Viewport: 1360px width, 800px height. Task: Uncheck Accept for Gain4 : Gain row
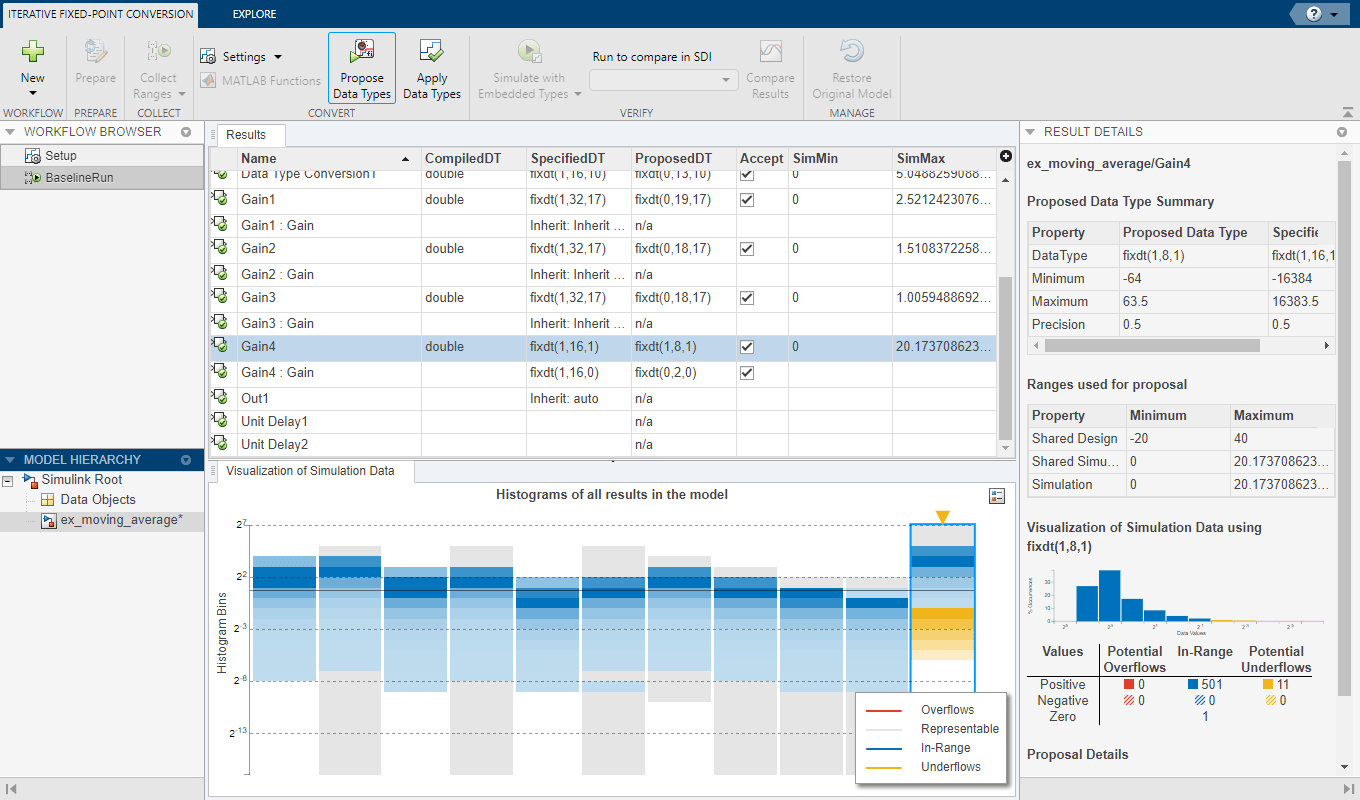click(747, 373)
